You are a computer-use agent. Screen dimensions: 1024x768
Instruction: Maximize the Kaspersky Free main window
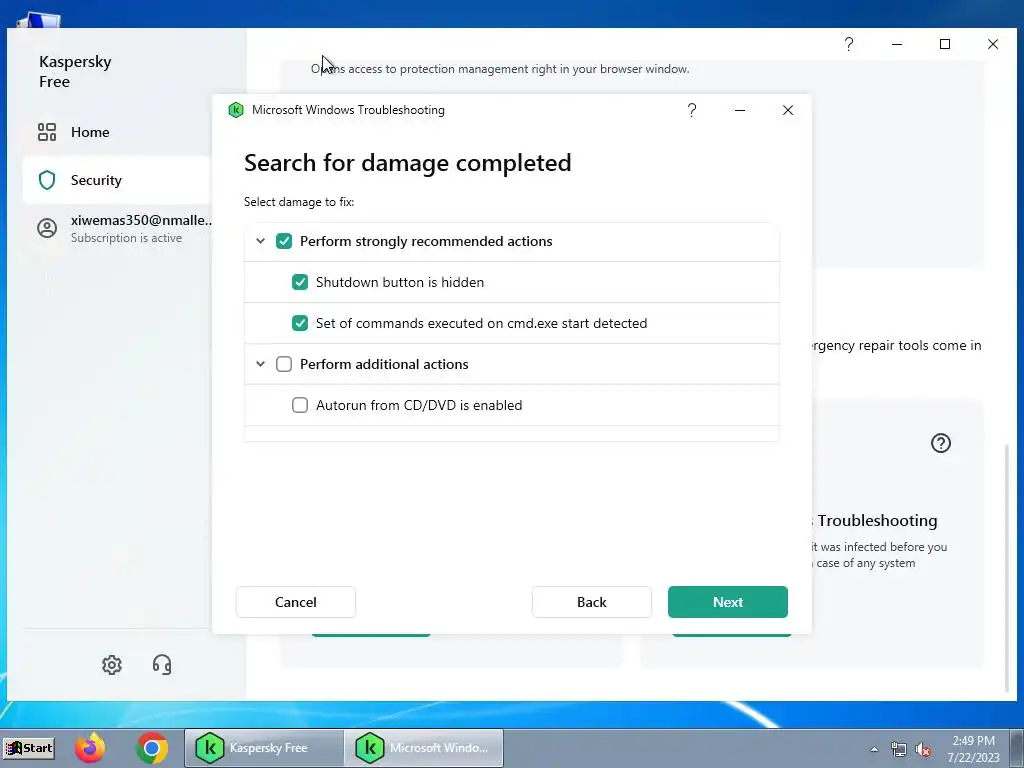[945, 44]
